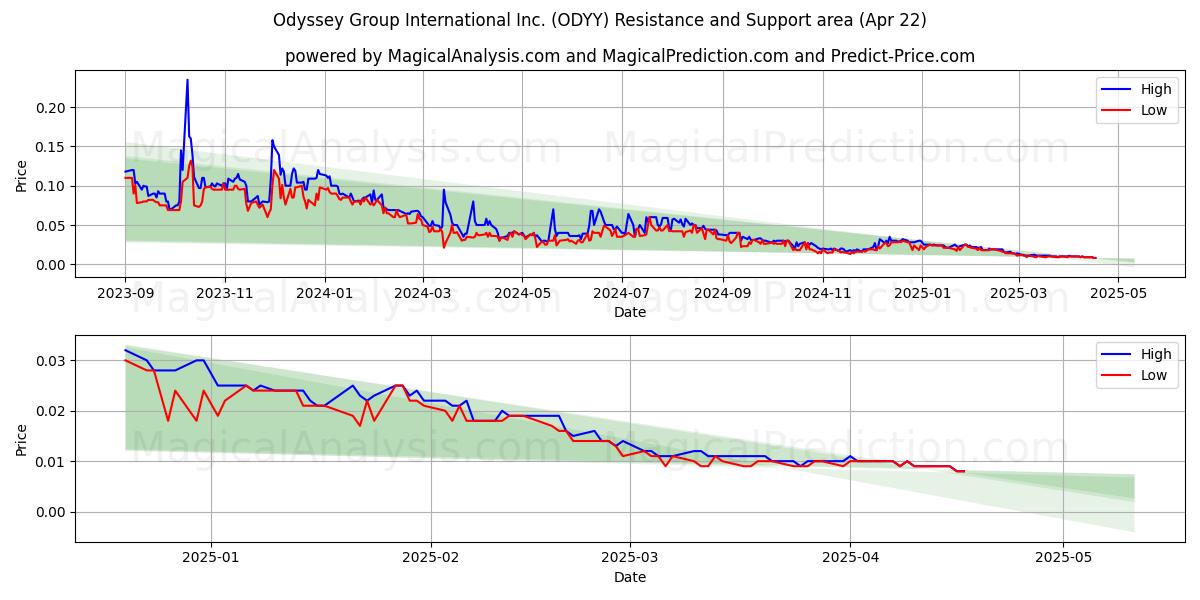Click x-axis tick '2024-09' in top chart
Screen dimensions: 1200x600
click(x=722, y=294)
